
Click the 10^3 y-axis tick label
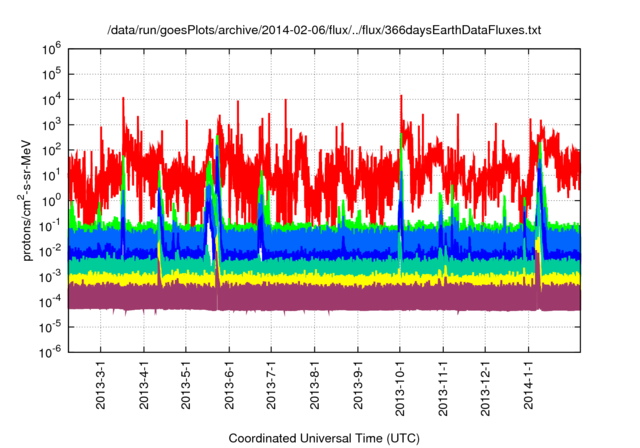[50, 124]
